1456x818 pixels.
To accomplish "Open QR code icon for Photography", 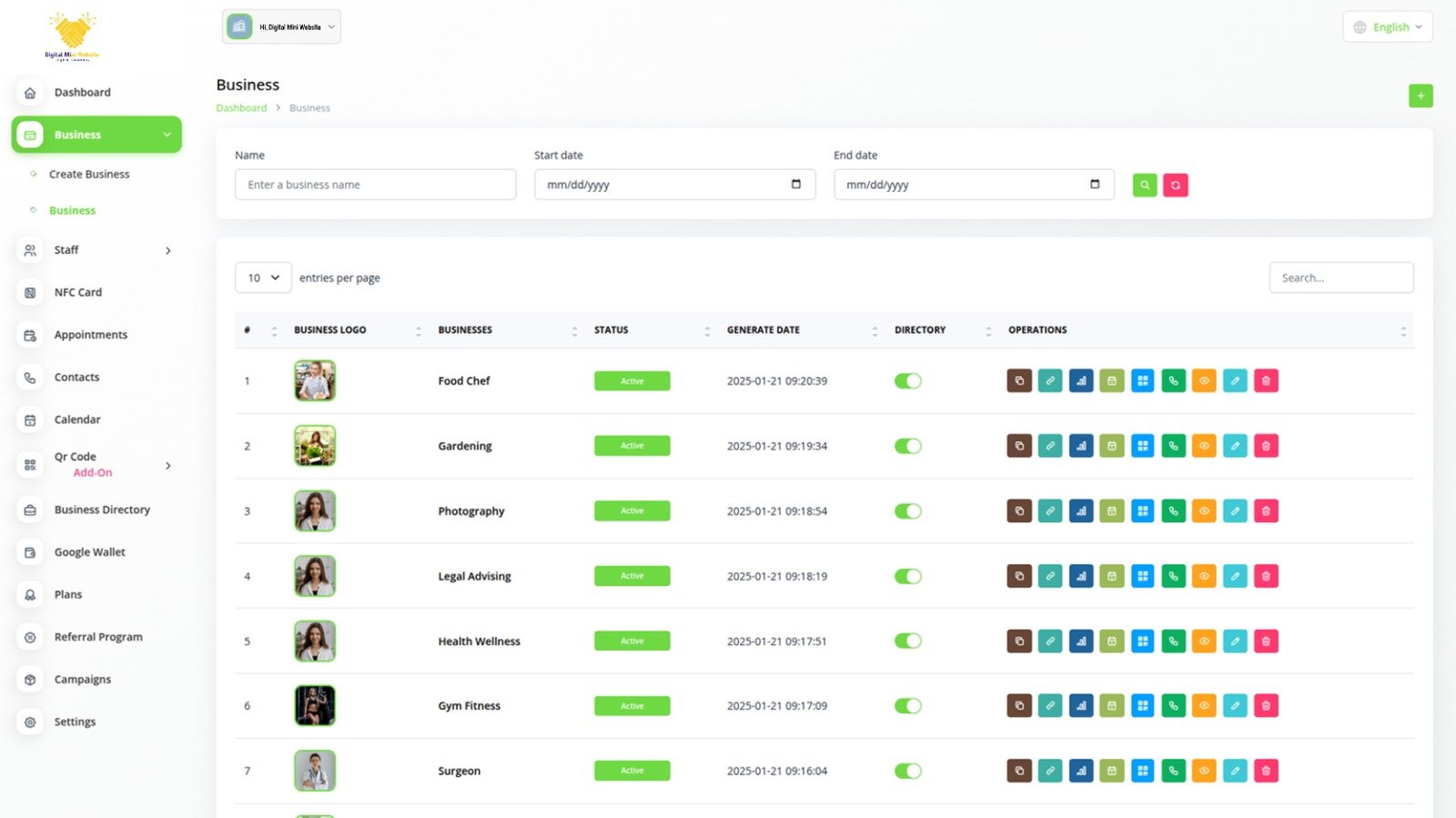I will pos(1143,510).
